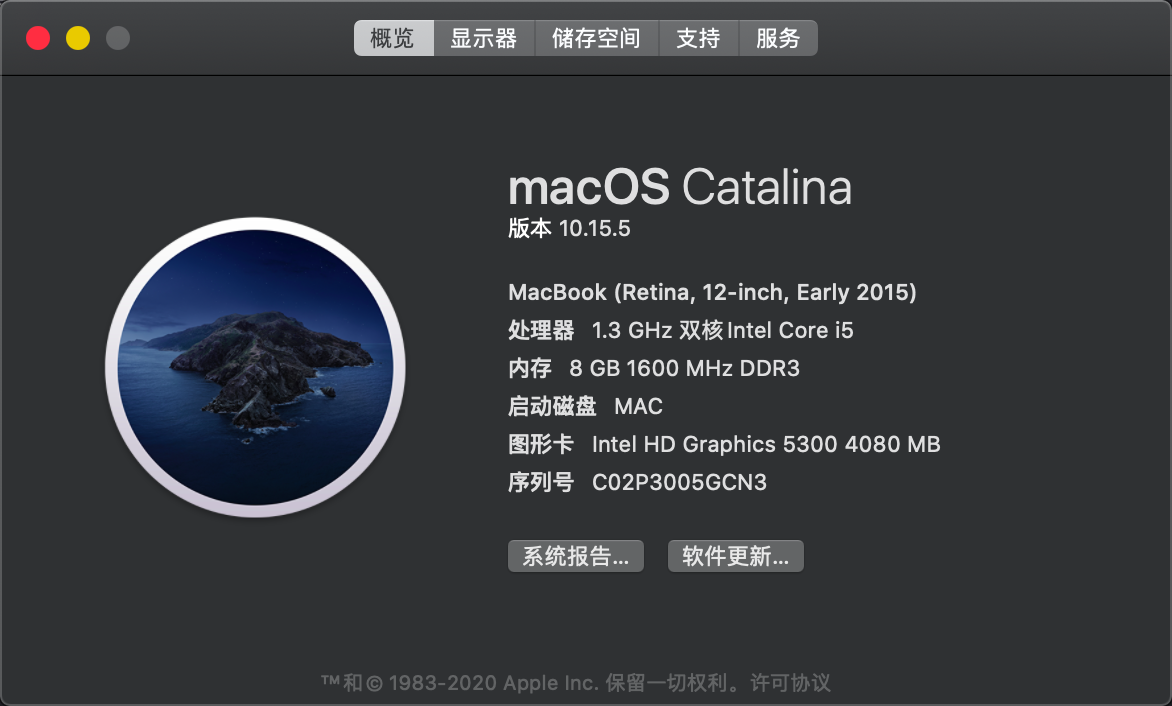
Task: Click the 软件更新... button
Action: [735, 556]
